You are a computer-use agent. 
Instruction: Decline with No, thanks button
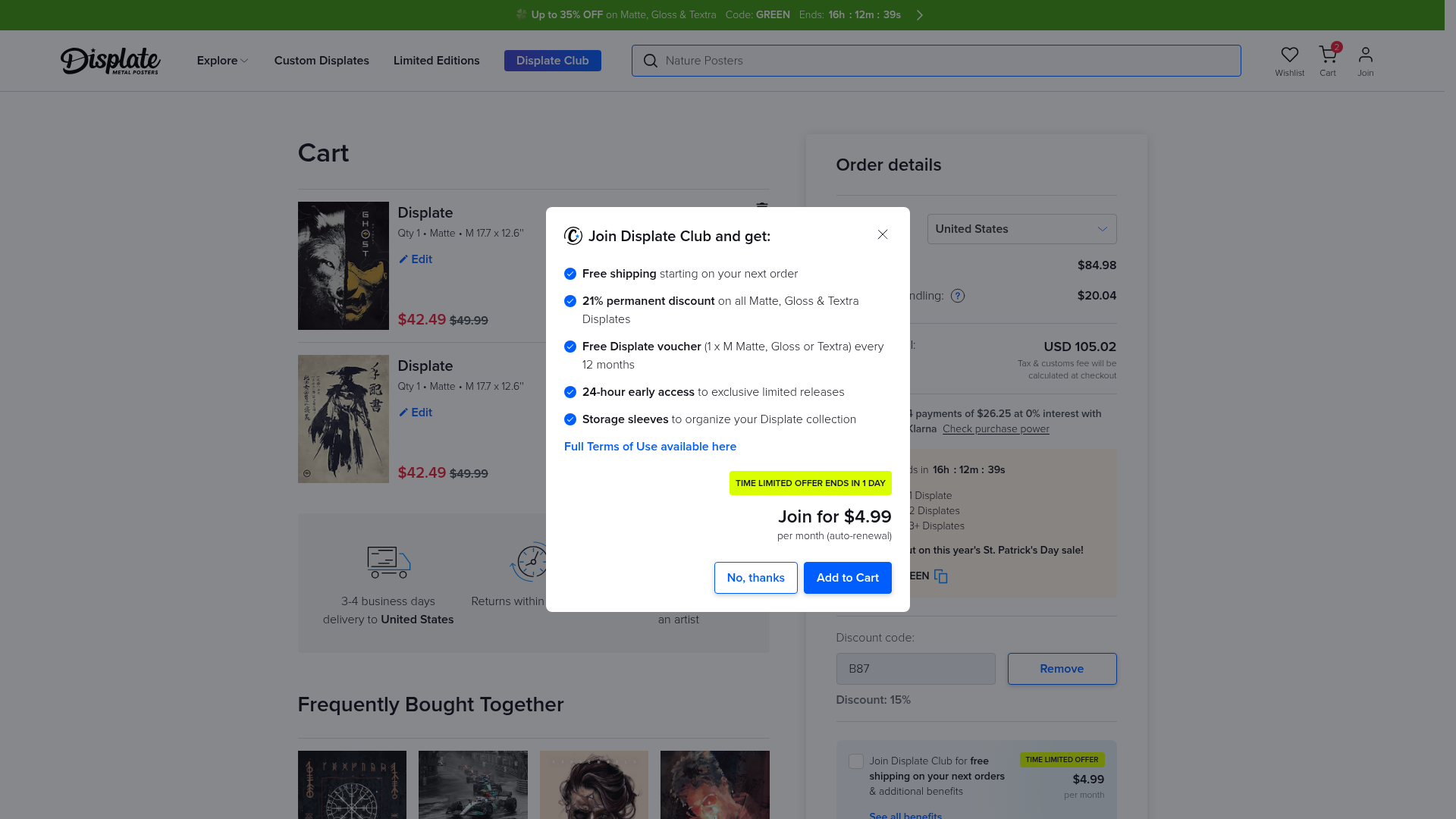tap(755, 578)
